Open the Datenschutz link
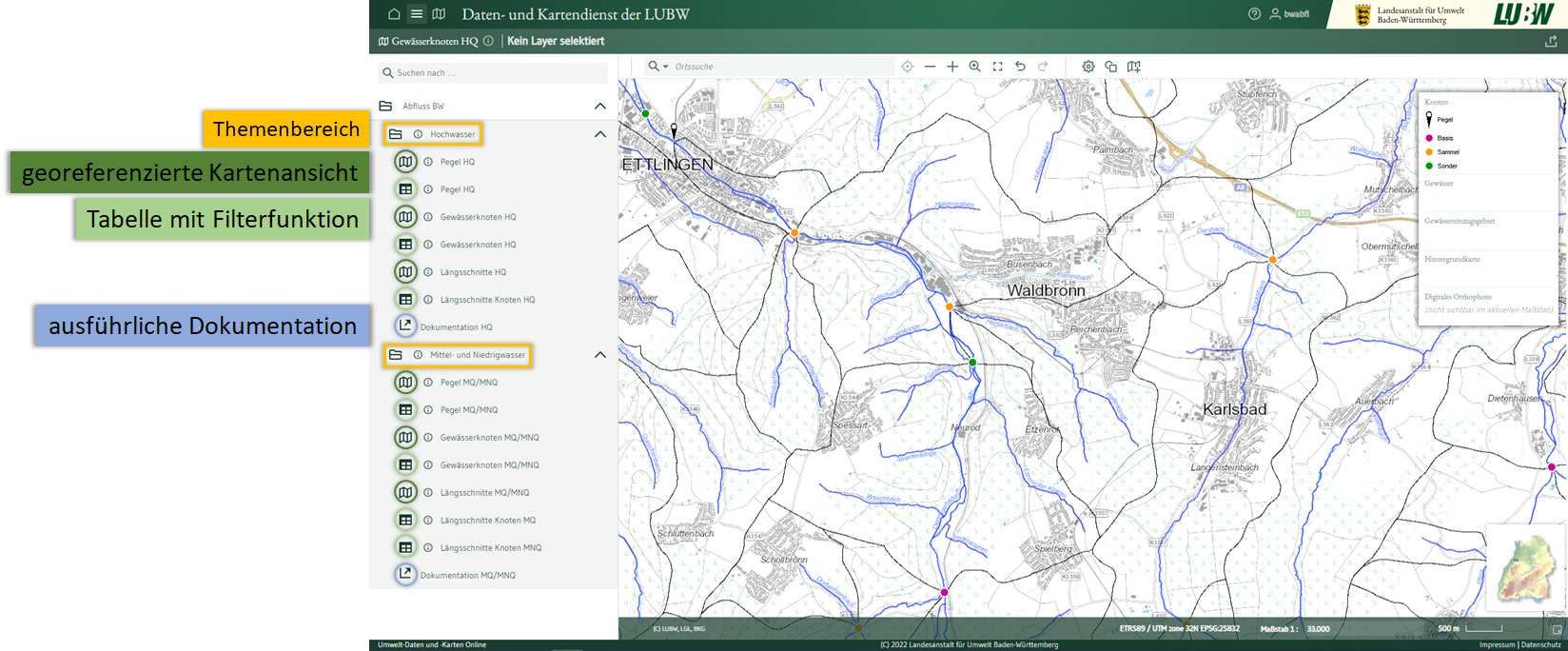 [x=1542, y=645]
